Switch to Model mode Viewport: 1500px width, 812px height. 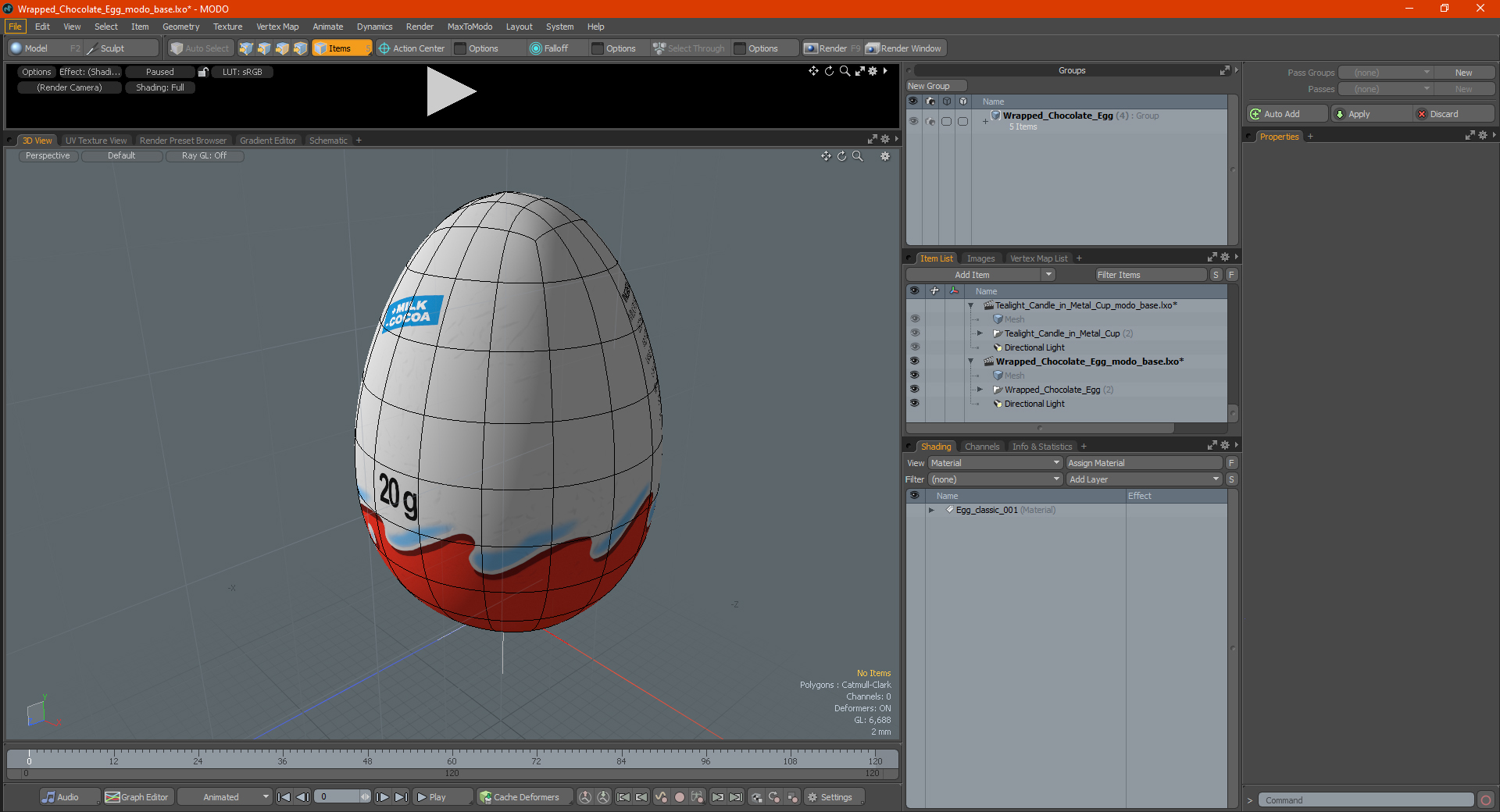click(44, 48)
